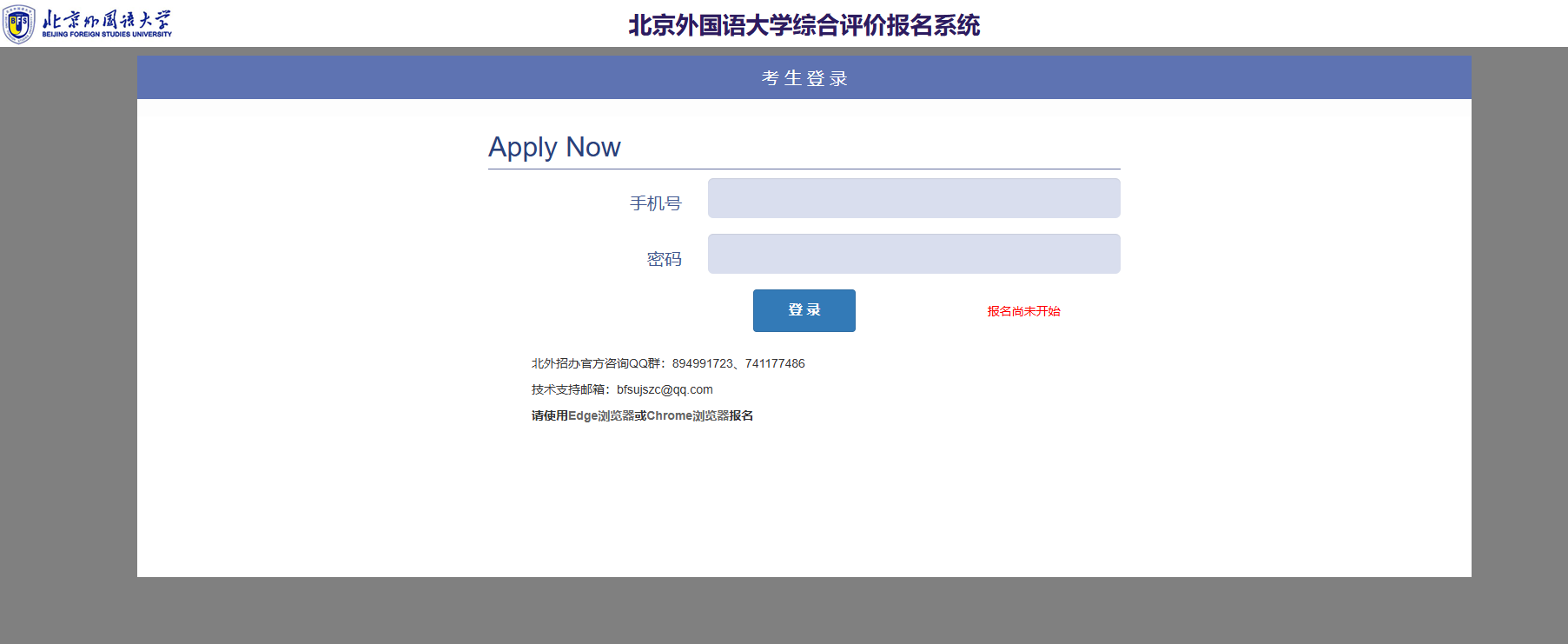This screenshot has height=644, width=1568.
Task: Click the Apply Now heading
Action: (554, 147)
